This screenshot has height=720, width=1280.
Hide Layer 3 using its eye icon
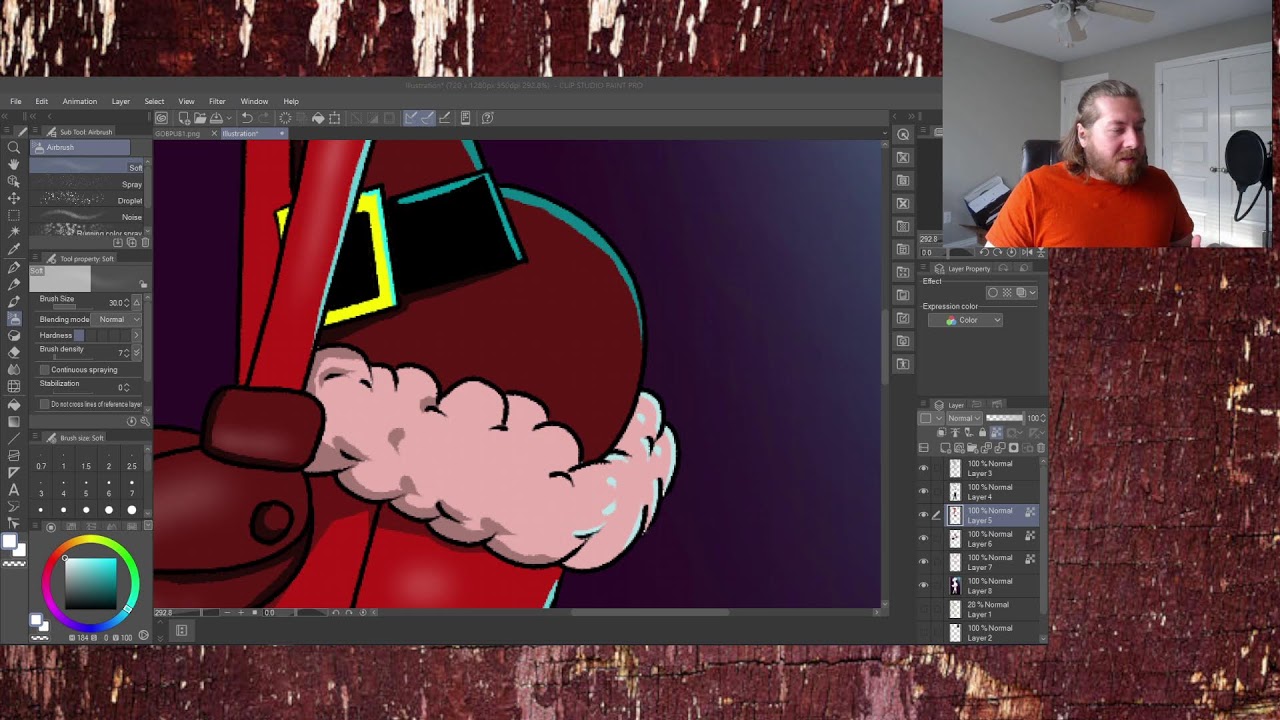click(x=923, y=468)
